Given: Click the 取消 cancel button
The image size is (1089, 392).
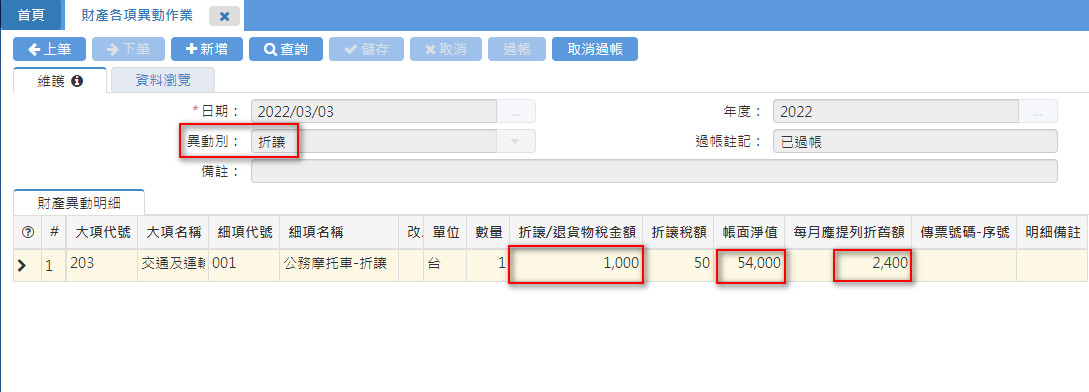Looking at the screenshot, I should click(x=445, y=49).
